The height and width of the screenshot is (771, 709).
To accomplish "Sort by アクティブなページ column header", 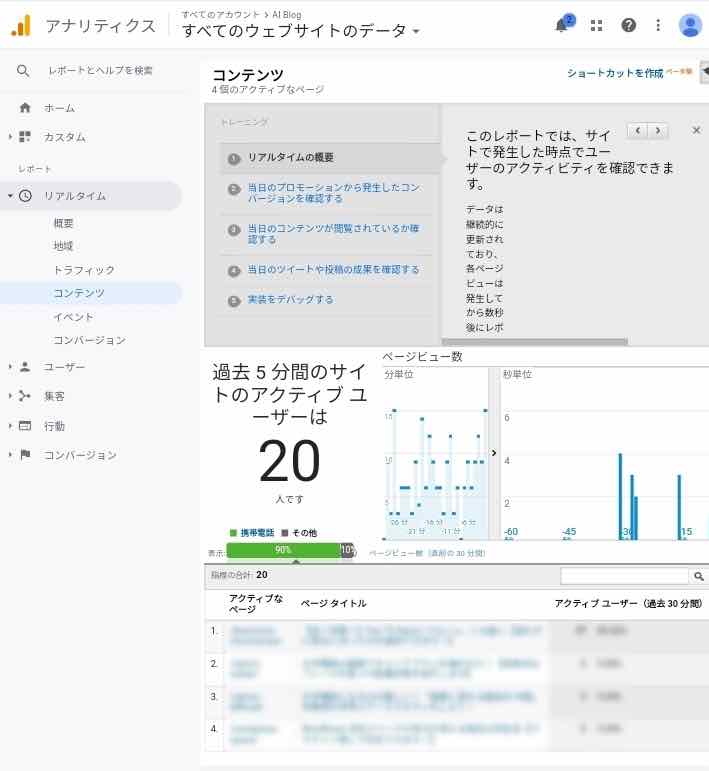I will [256, 603].
